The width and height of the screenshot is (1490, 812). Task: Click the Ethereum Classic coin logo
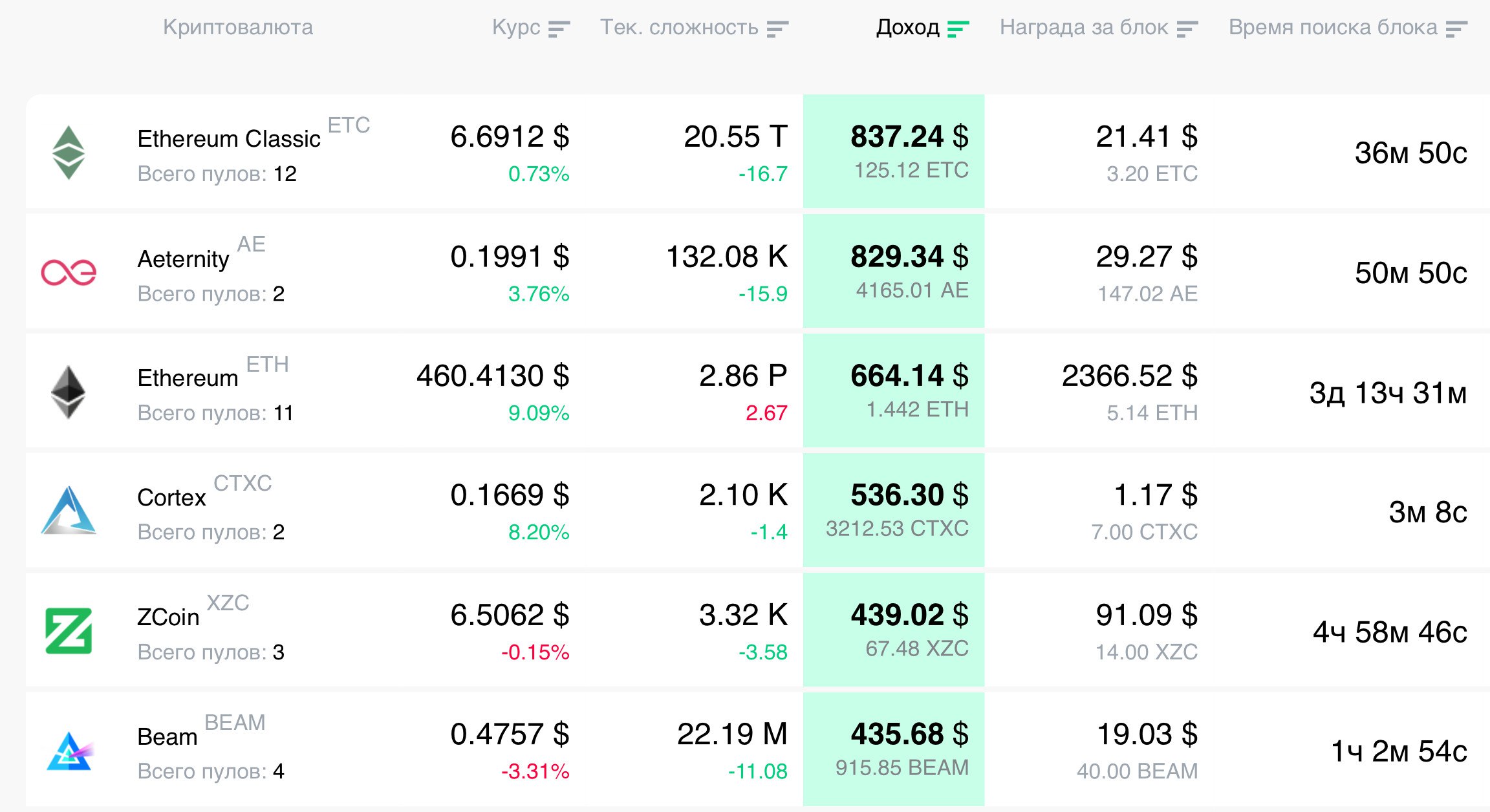pos(69,153)
